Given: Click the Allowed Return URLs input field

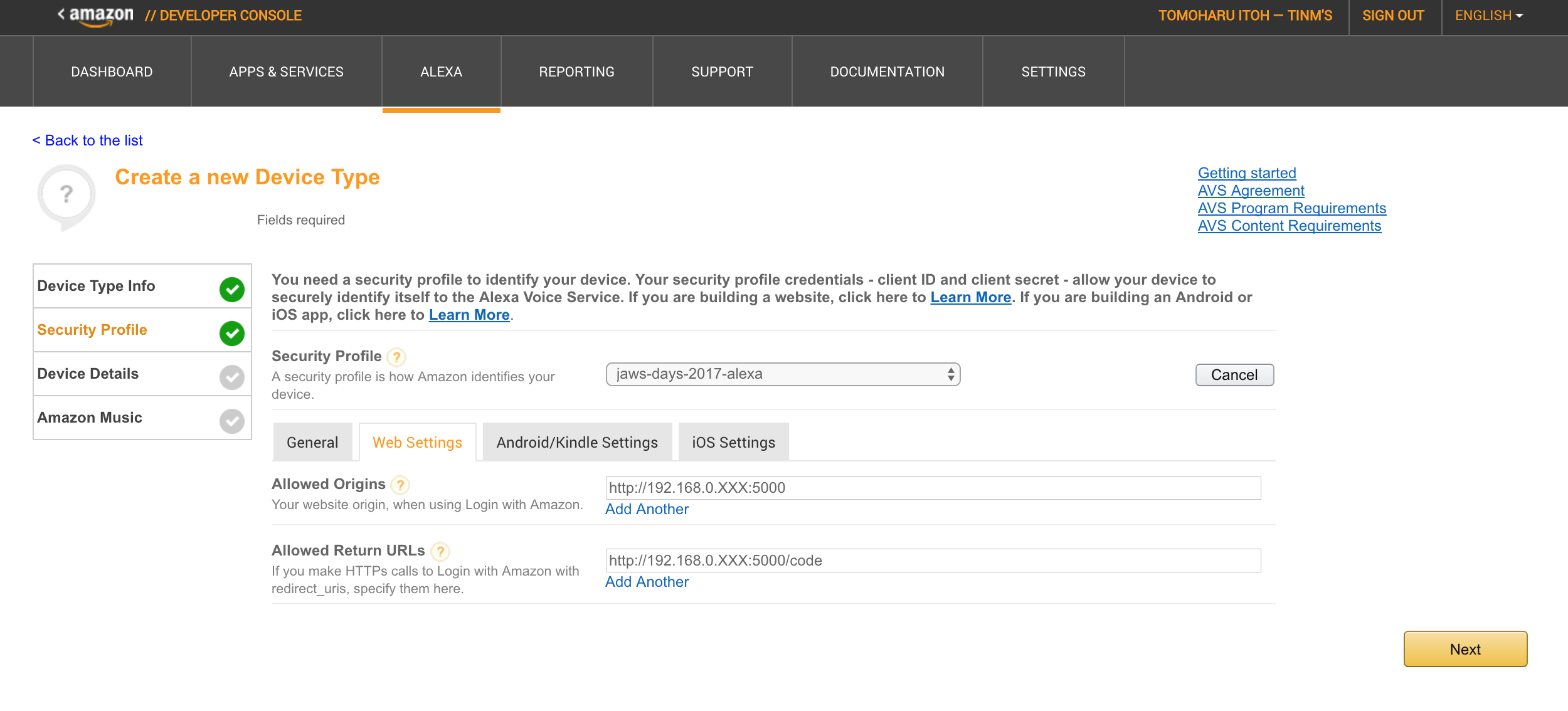Looking at the screenshot, I should 933,561.
